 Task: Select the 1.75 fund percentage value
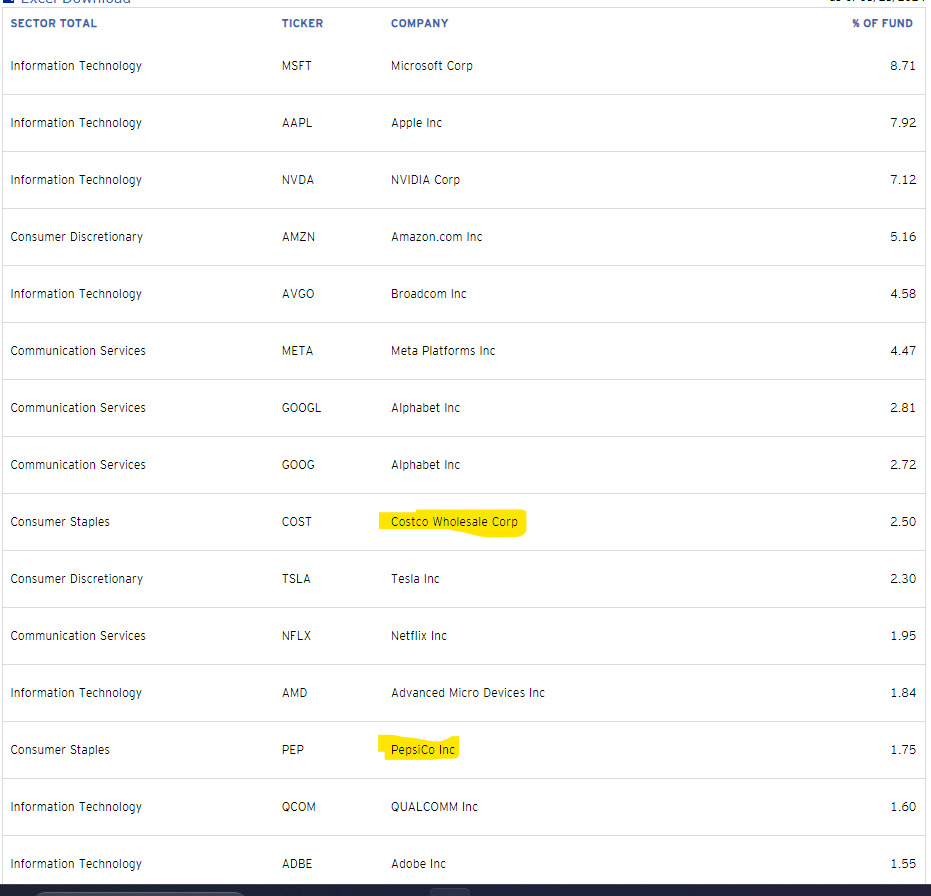pyautogui.click(x=902, y=750)
